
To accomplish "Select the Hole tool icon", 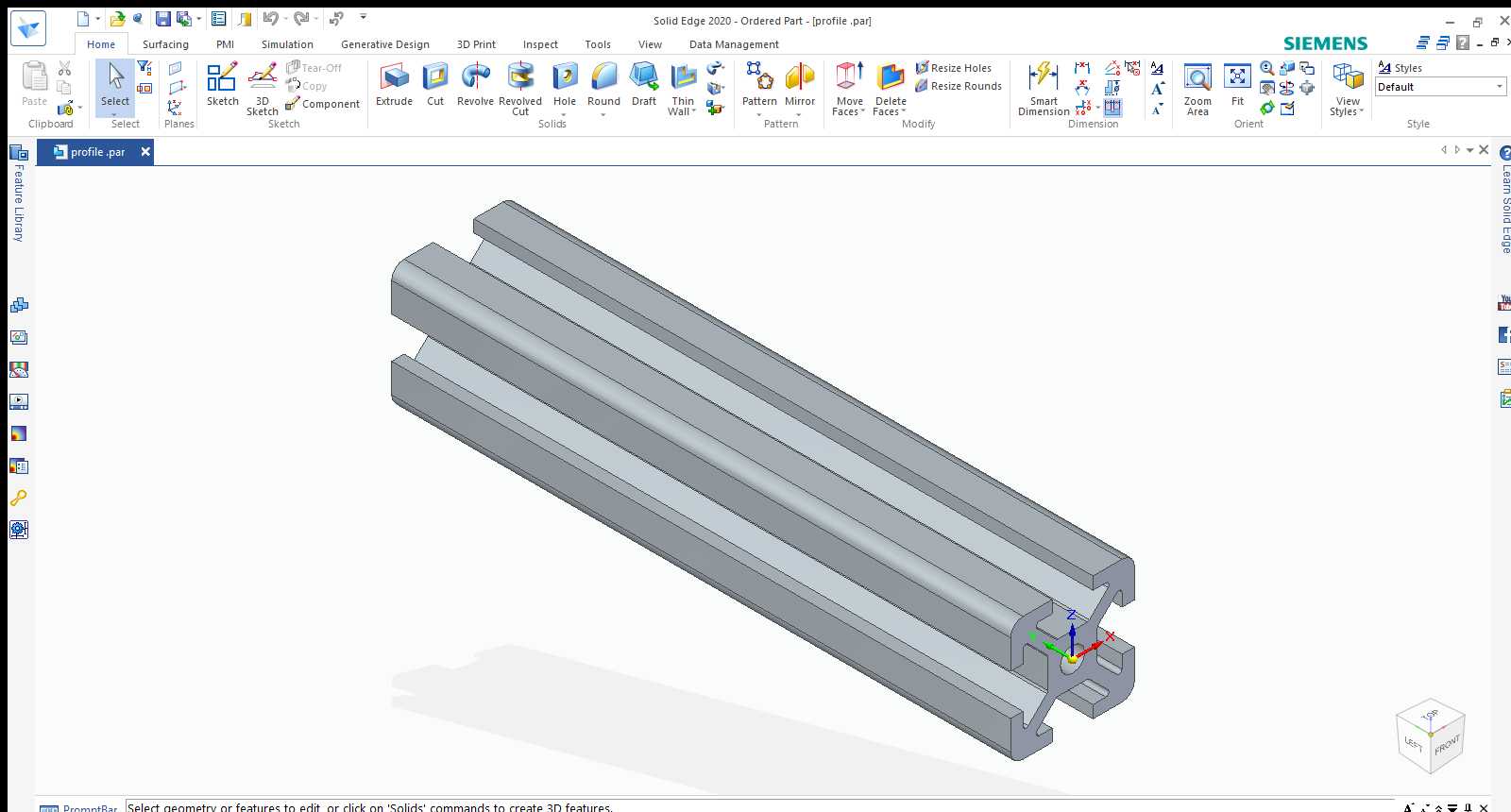I will pyautogui.click(x=565, y=77).
